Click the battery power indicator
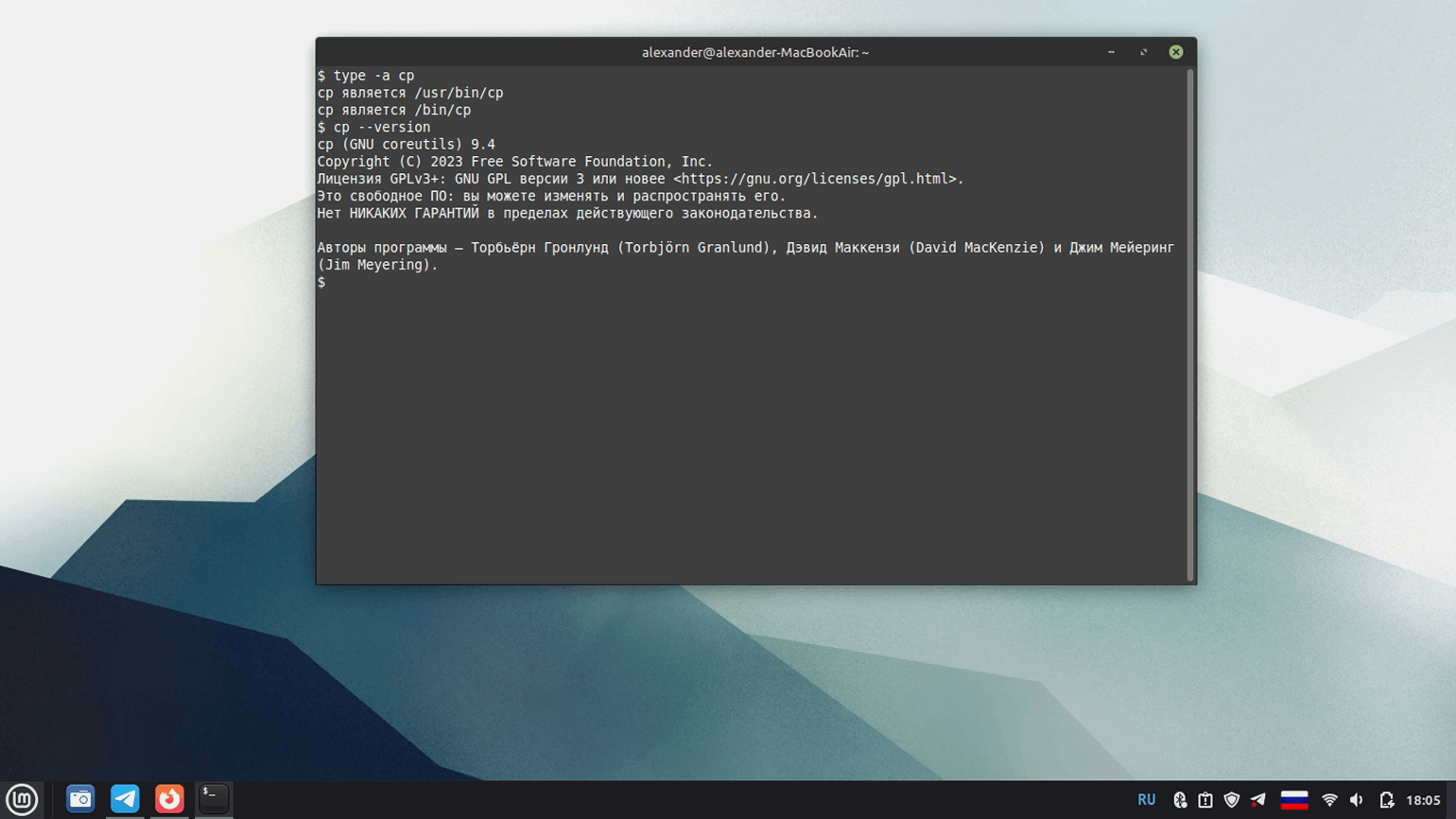Image resolution: width=1456 pixels, height=819 pixels. 1386,800
